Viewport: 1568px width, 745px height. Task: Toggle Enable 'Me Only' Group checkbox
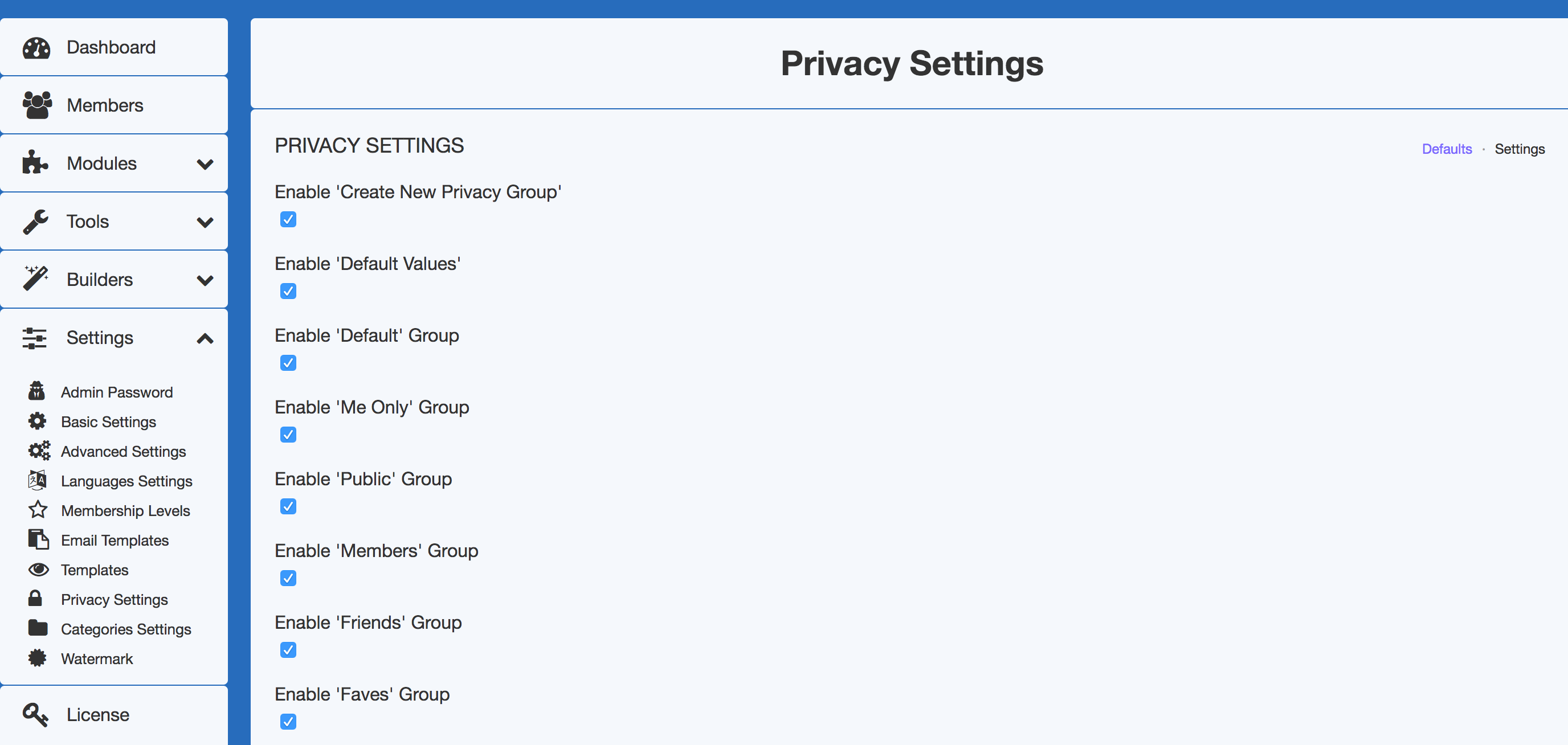[288, 435]
